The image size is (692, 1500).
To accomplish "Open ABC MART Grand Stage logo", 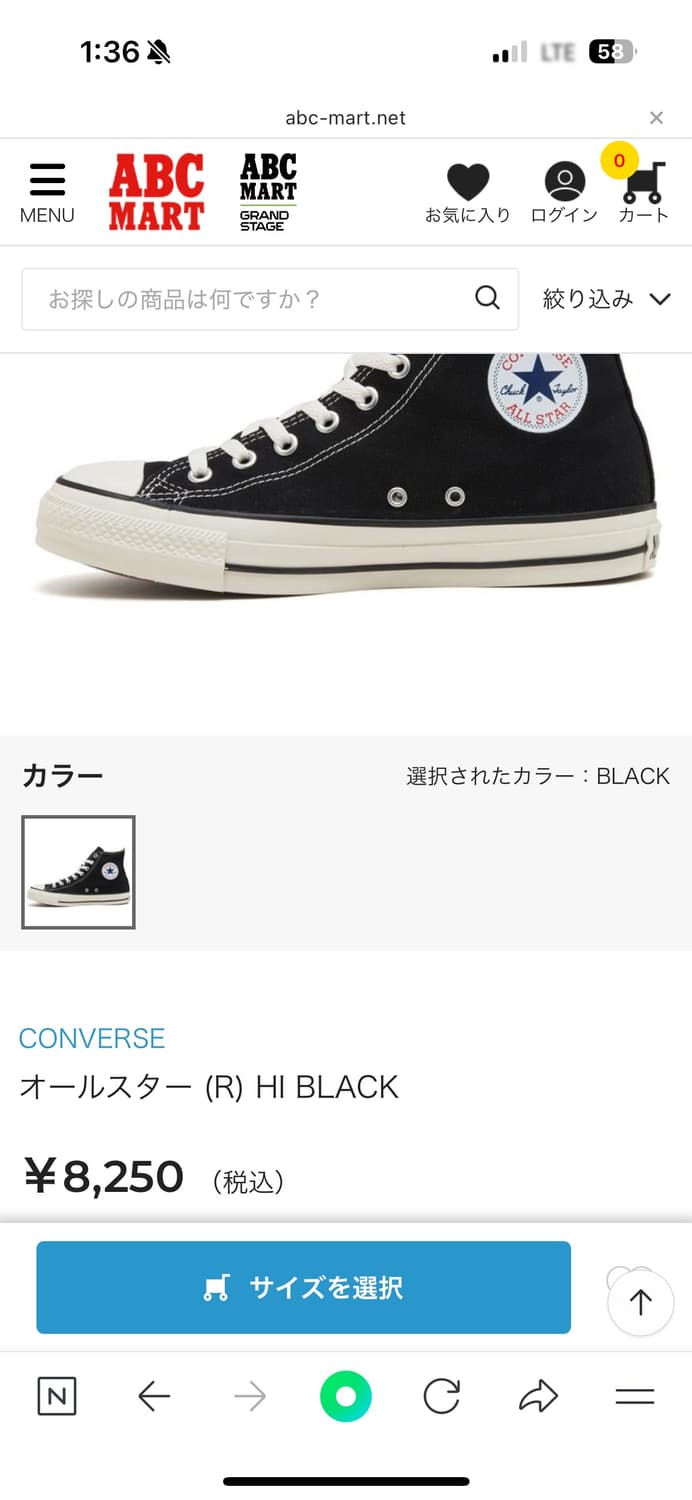I will pyautogui.click(x=268, y=192).
